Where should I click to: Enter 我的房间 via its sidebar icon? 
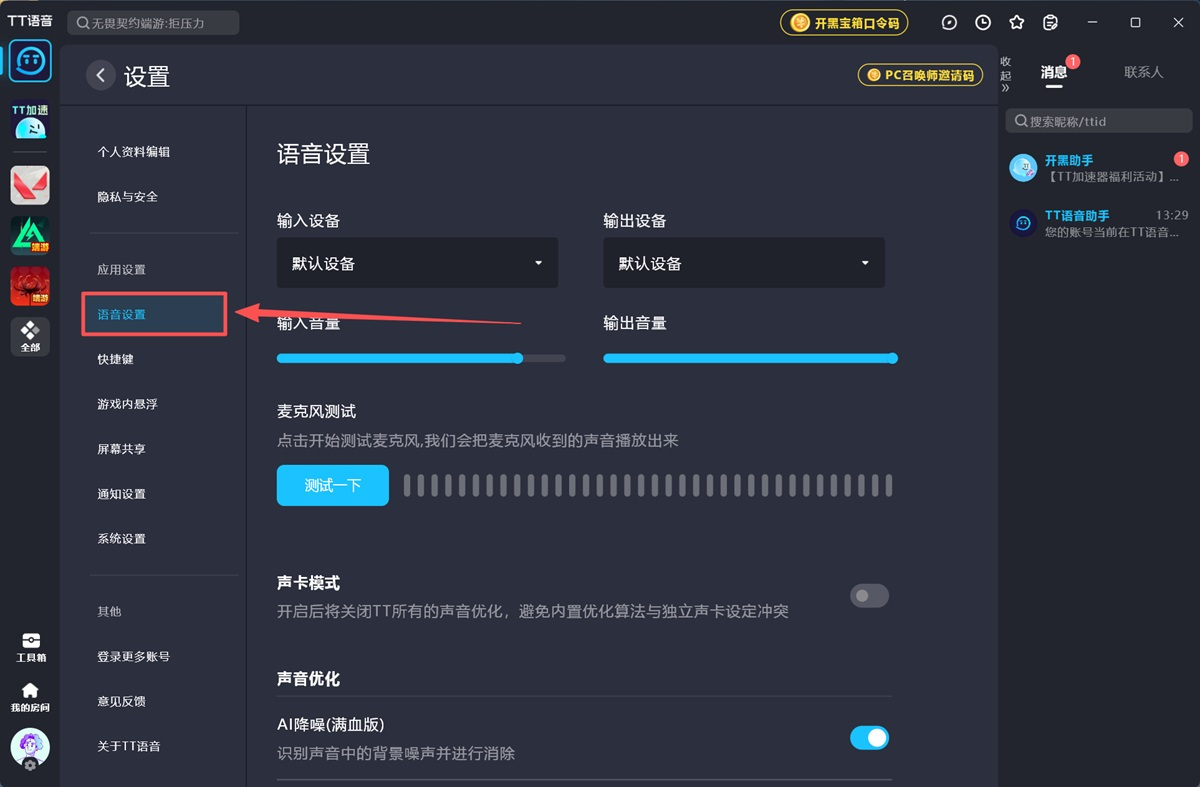click(29, 695)
